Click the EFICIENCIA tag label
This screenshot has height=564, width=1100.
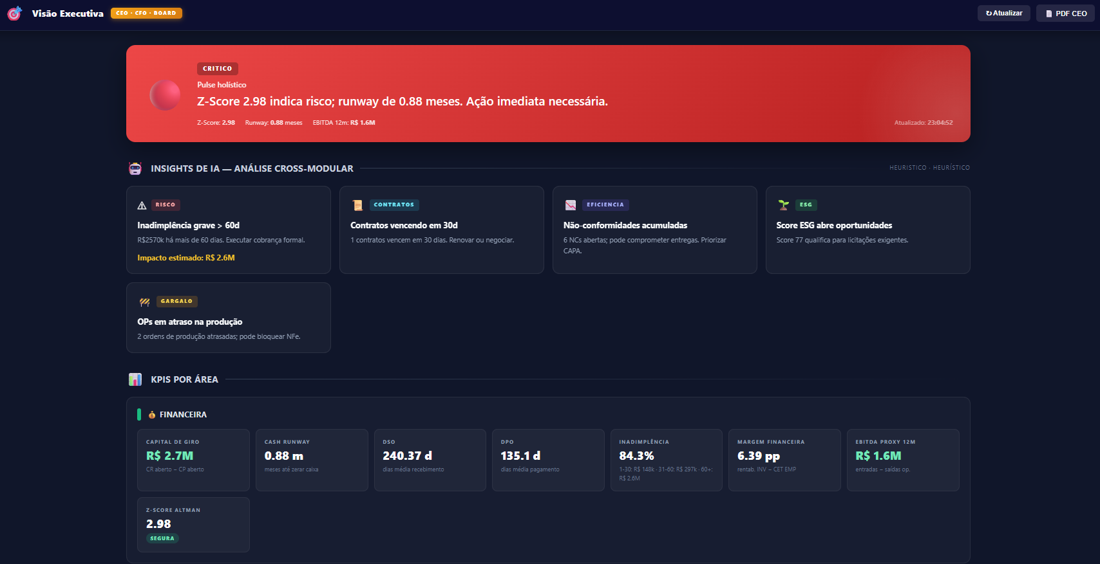point(605,205)
